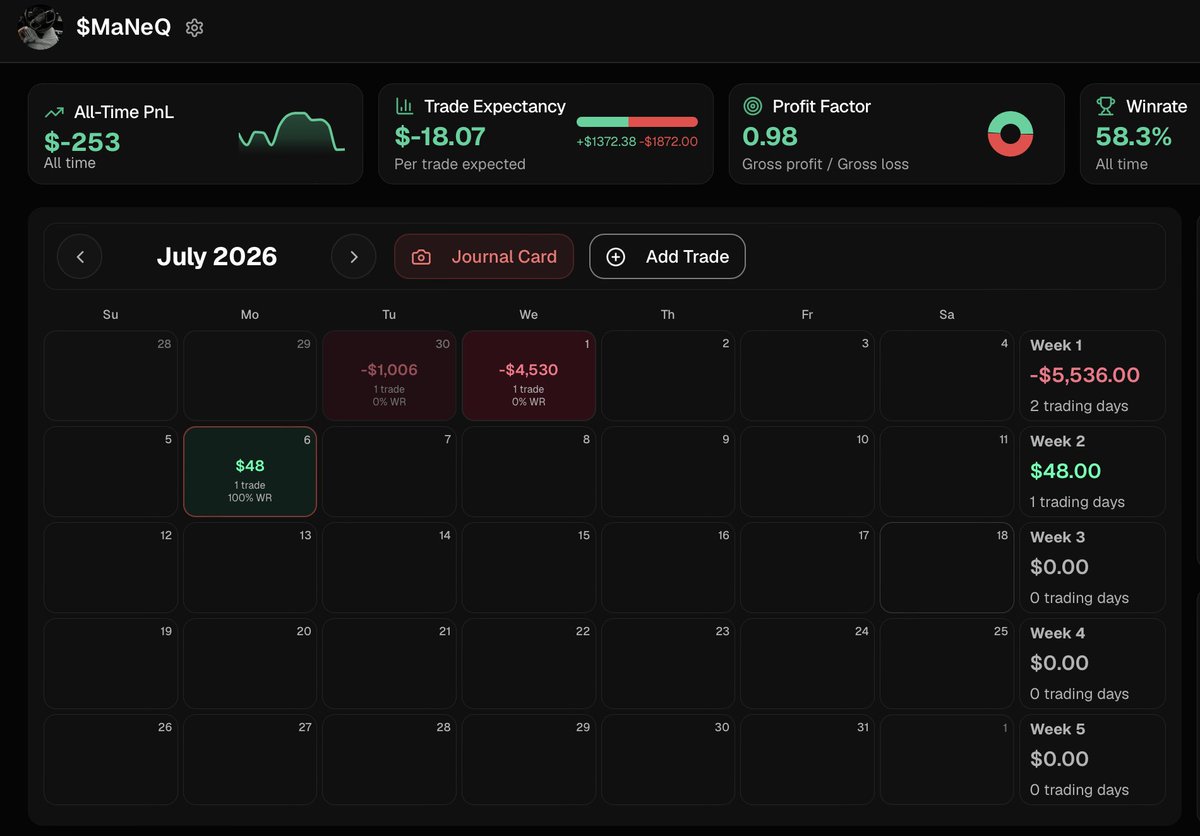The height and width of the screenshot is (836, 1200).
Task: Open settings gear next to $MaNeQ
Action: point(195,28)
